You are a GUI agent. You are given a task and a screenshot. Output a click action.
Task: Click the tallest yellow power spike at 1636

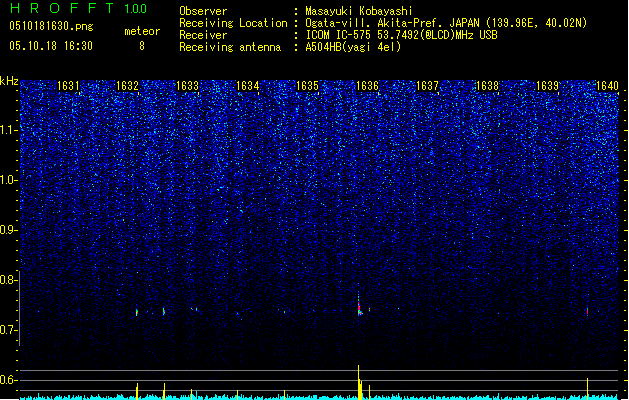359,382
